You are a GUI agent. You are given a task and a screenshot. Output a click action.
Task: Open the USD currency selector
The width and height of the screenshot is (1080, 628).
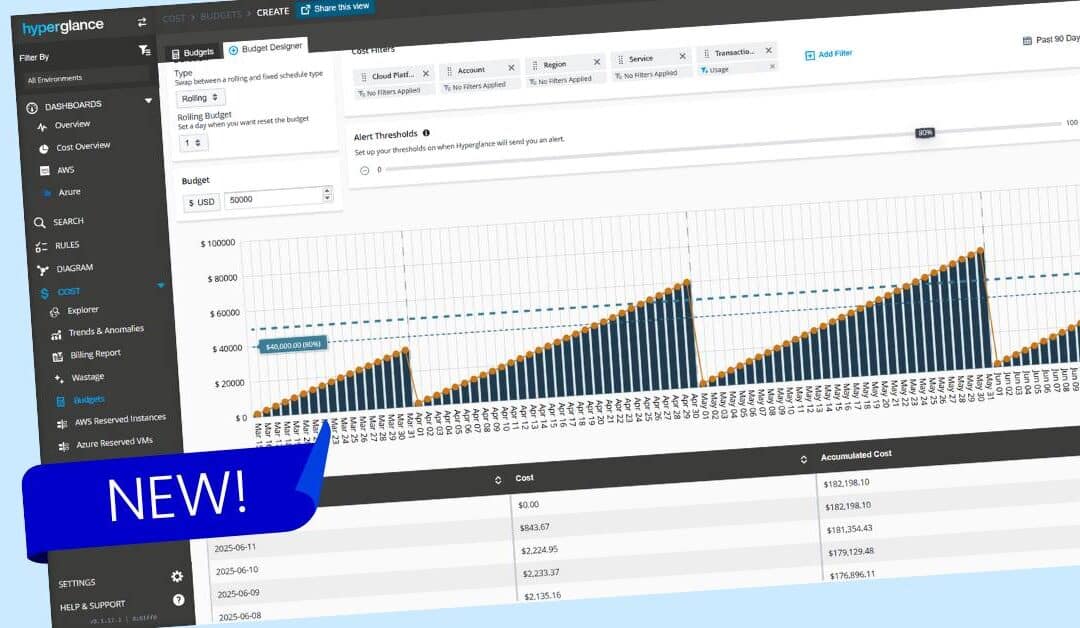pyautogui.click(x=201, y=201)
